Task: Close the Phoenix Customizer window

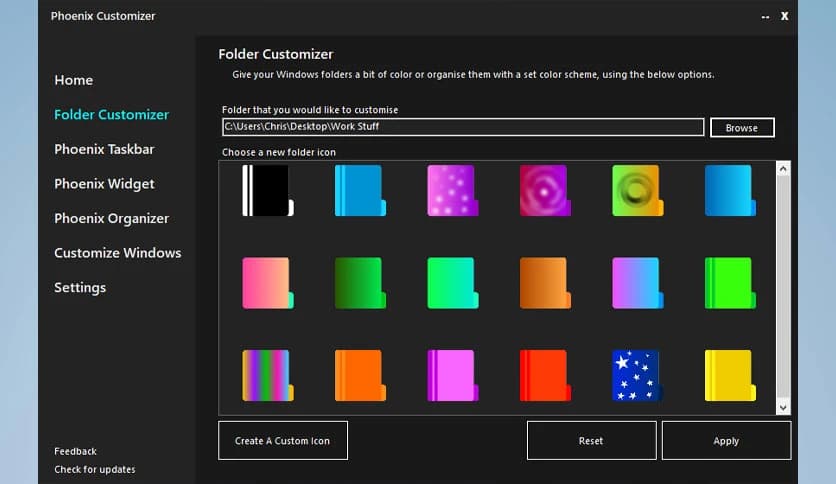Action: coord(784,16)
